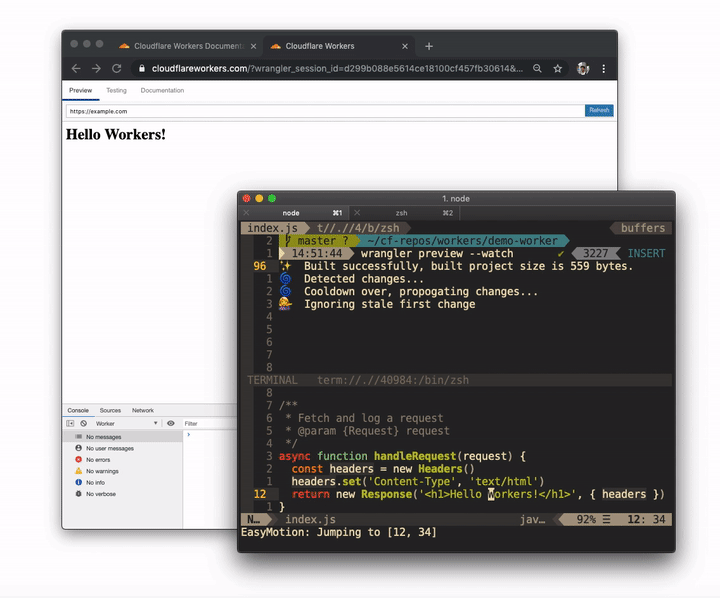Open the Preview tab
This screenshot has width=720, height=598.
tap(80, 90)
